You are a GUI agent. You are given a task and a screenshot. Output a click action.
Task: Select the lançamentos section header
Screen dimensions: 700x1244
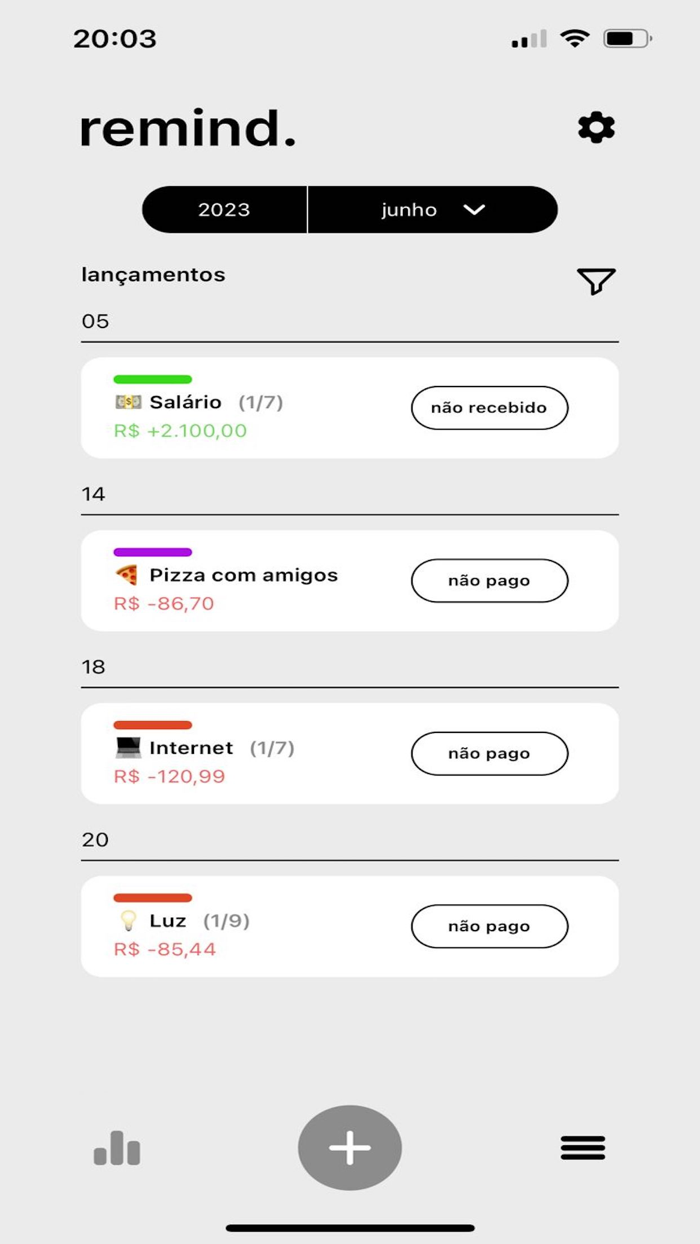coord(153,274)
